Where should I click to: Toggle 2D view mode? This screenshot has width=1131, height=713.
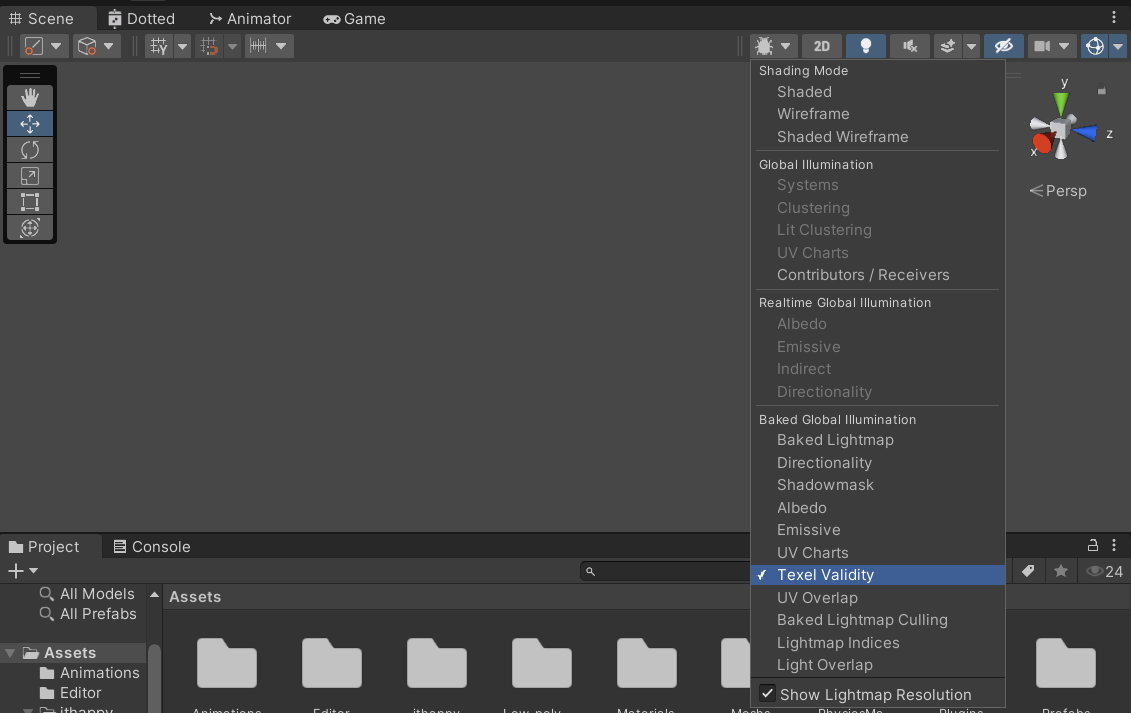click(x=821, y=45)
